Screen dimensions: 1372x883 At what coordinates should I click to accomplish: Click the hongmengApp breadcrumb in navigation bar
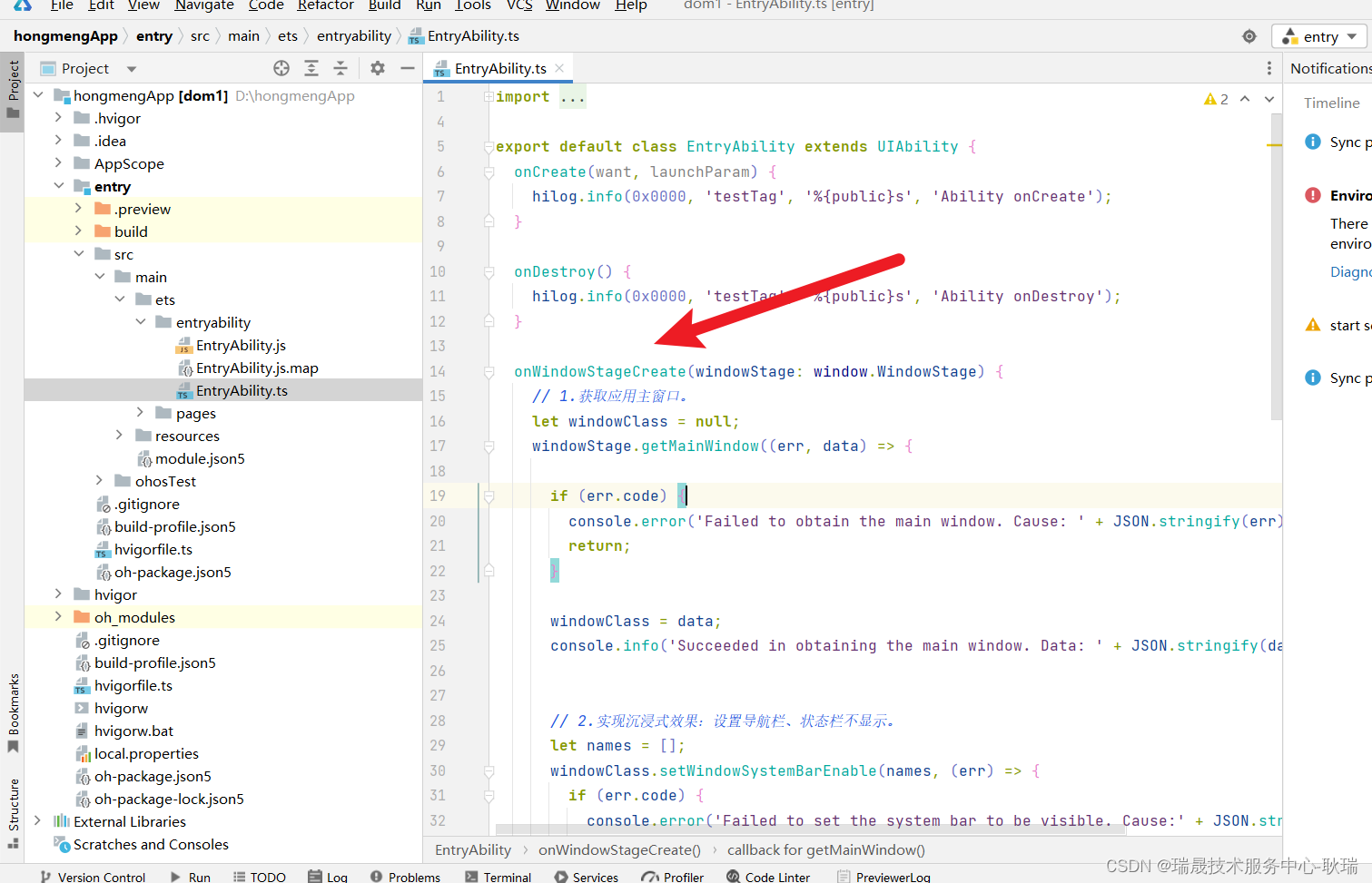(x=65, y=36)
